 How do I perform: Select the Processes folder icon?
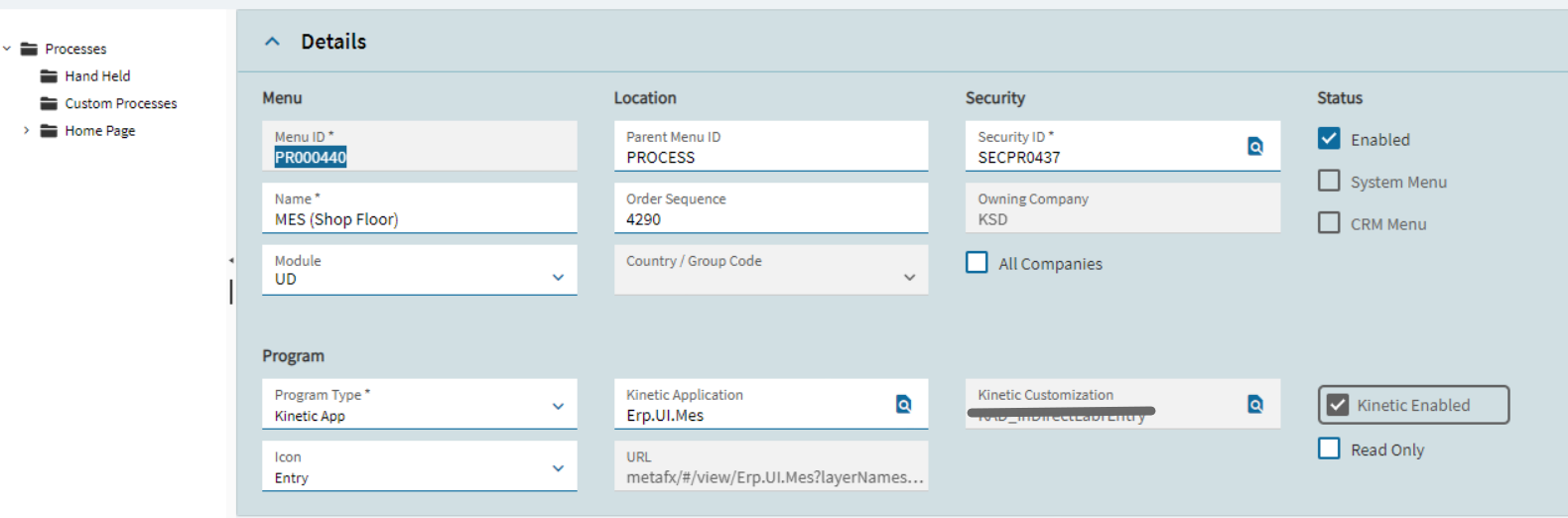(29, 49)
